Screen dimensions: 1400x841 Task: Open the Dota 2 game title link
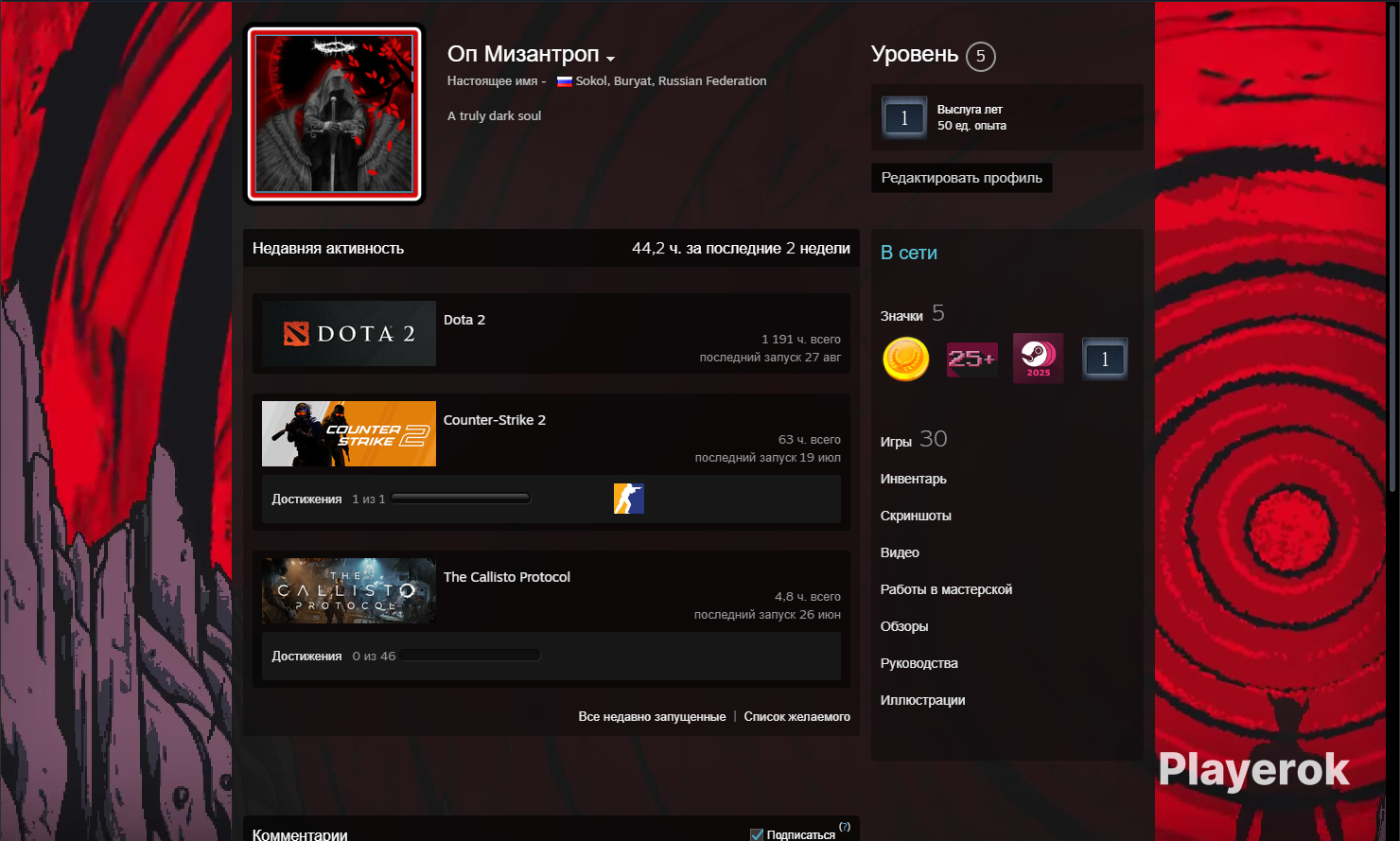(x=464, y=320)
